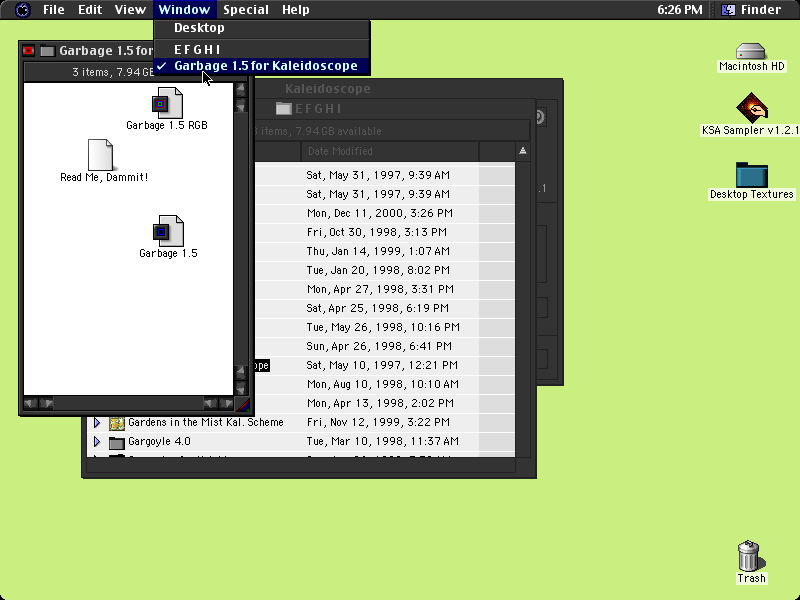This screenshot has width=800, height=600.
Task: Click the date Sat, Apr 25, 1998, 6:19 PM
Action: pyautogui.click(x=378, y=308)
